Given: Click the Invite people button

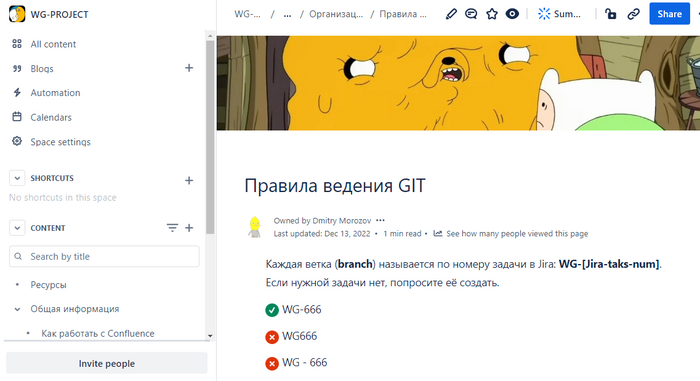Looking at the screenshot, I should click(x=107, y=364).
